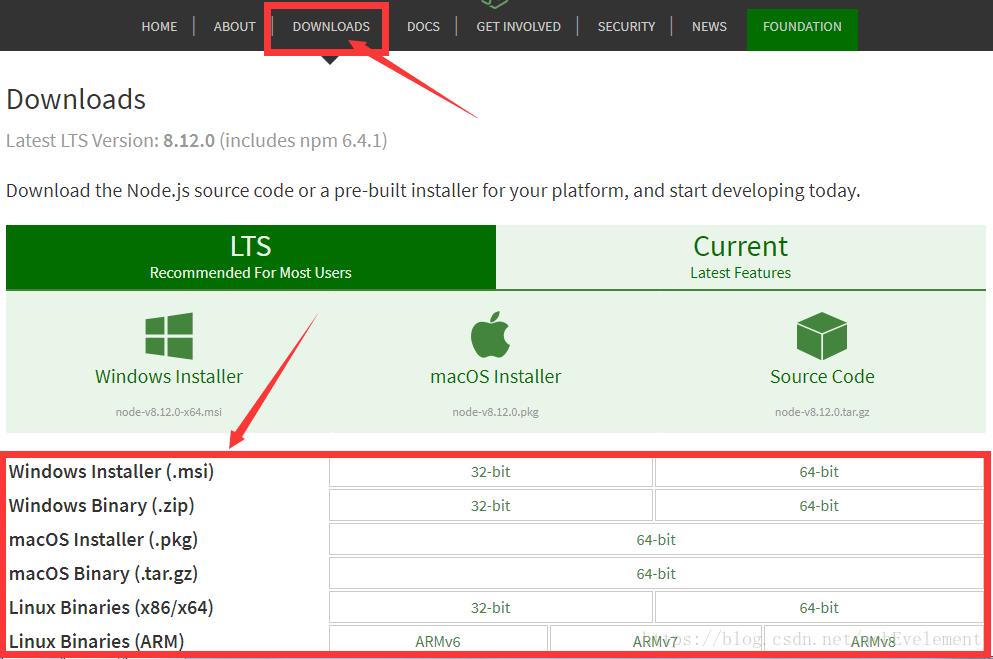Download Windows Binary (.zip) 32-bit
Screen dimensions: 993x659
[491, 506]
